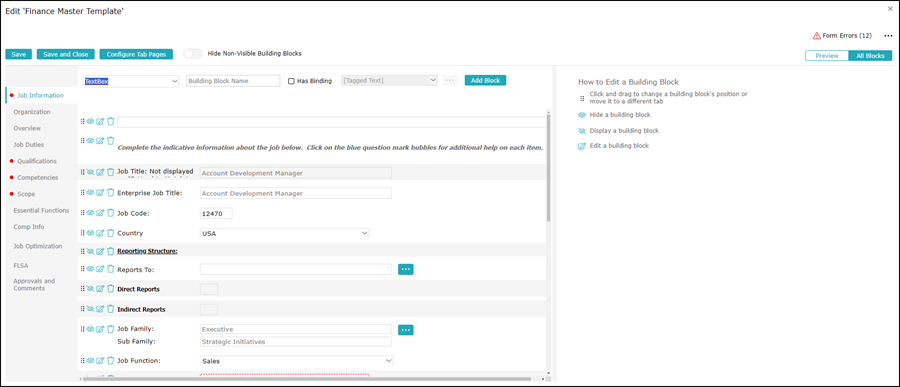Open the Tagged Text binding dropdown
Screen dimensions: 900x387
point(390,81)
